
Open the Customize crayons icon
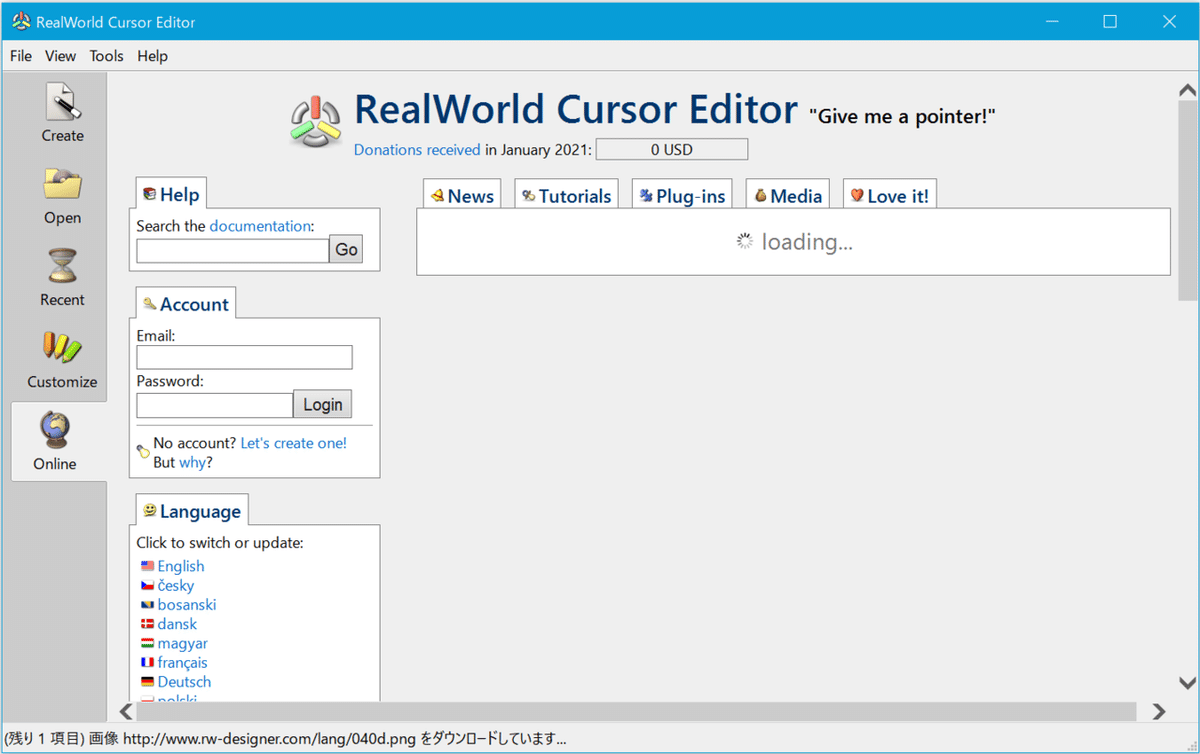[x=62, y=348]
